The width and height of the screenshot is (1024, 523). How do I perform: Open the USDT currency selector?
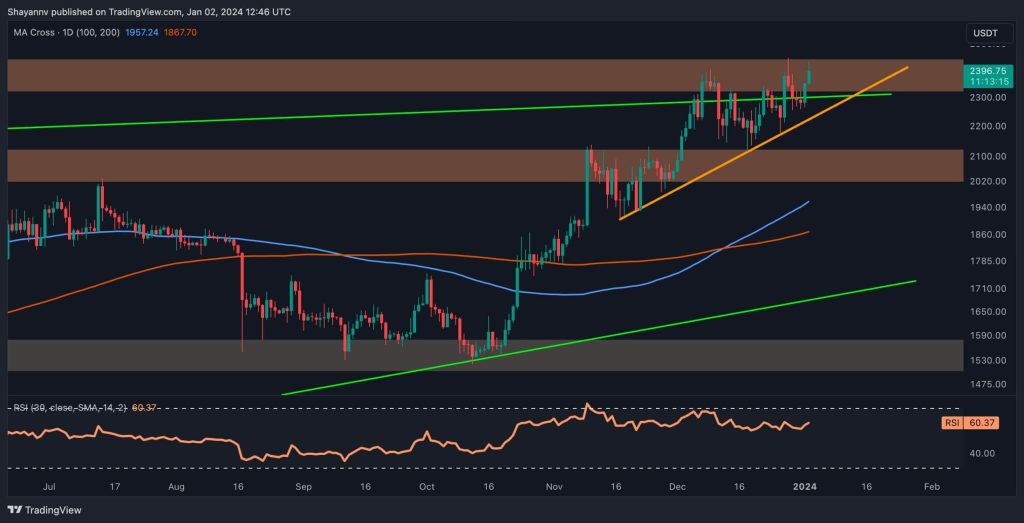(985, 35)
